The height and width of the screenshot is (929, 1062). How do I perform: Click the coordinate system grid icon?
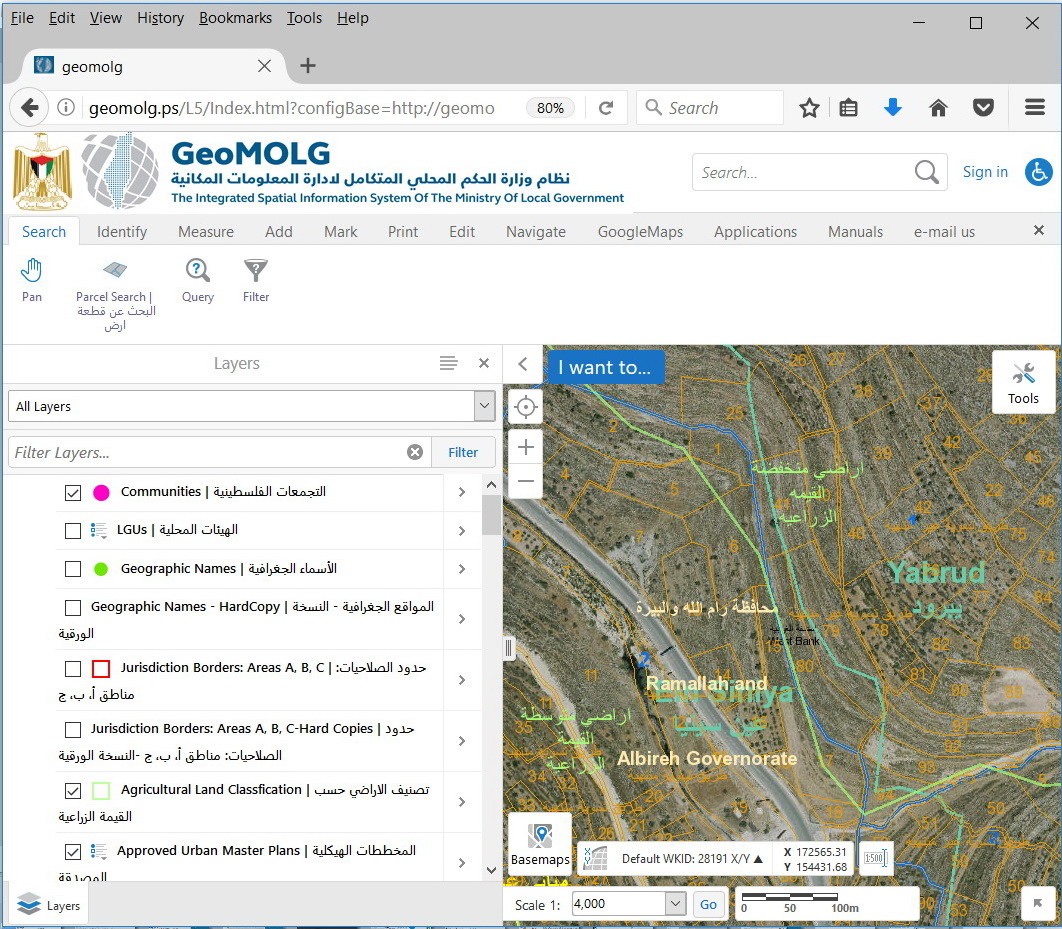(x=595, y=859)
